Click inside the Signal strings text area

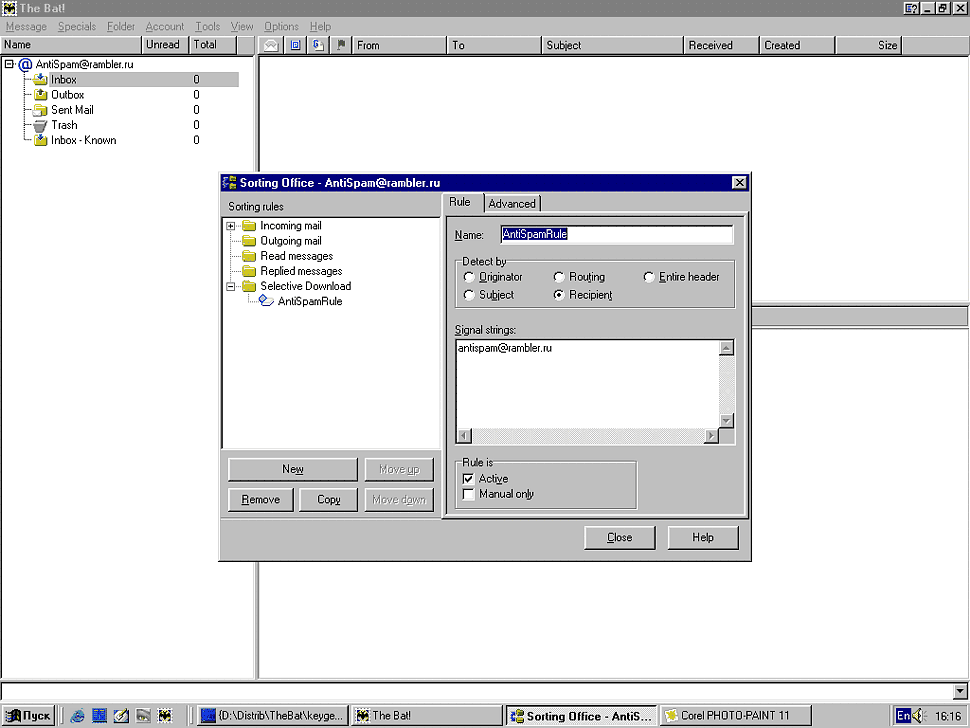point(588,384)
